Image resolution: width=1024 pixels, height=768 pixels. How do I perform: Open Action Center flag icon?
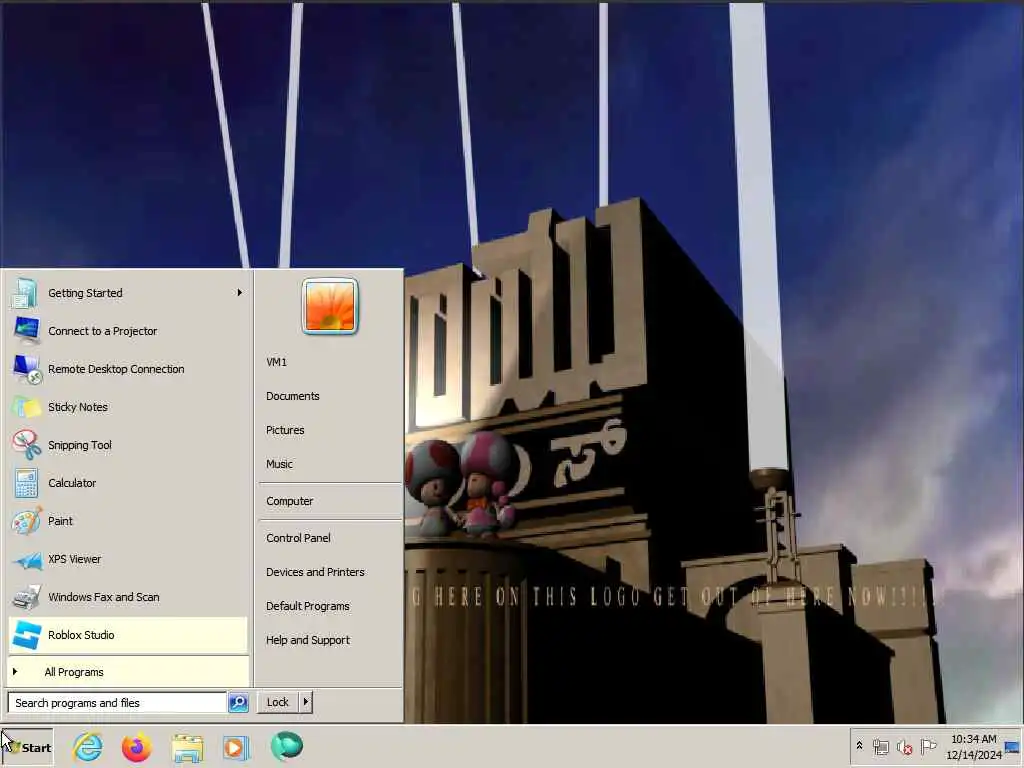pos(927,746)
